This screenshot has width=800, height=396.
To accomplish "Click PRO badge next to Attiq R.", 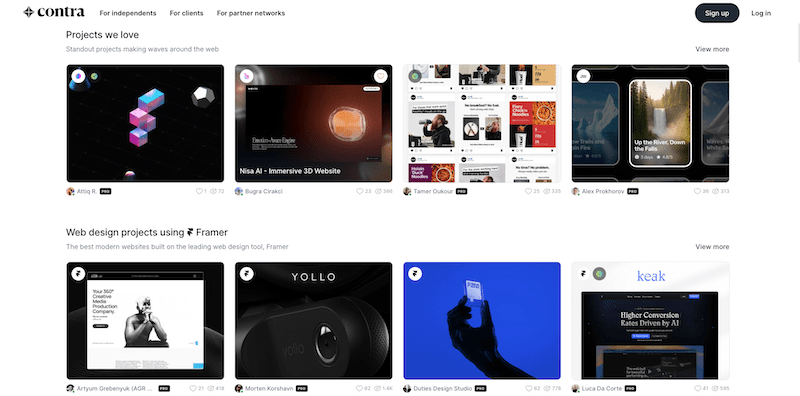I will pos(106,191).
